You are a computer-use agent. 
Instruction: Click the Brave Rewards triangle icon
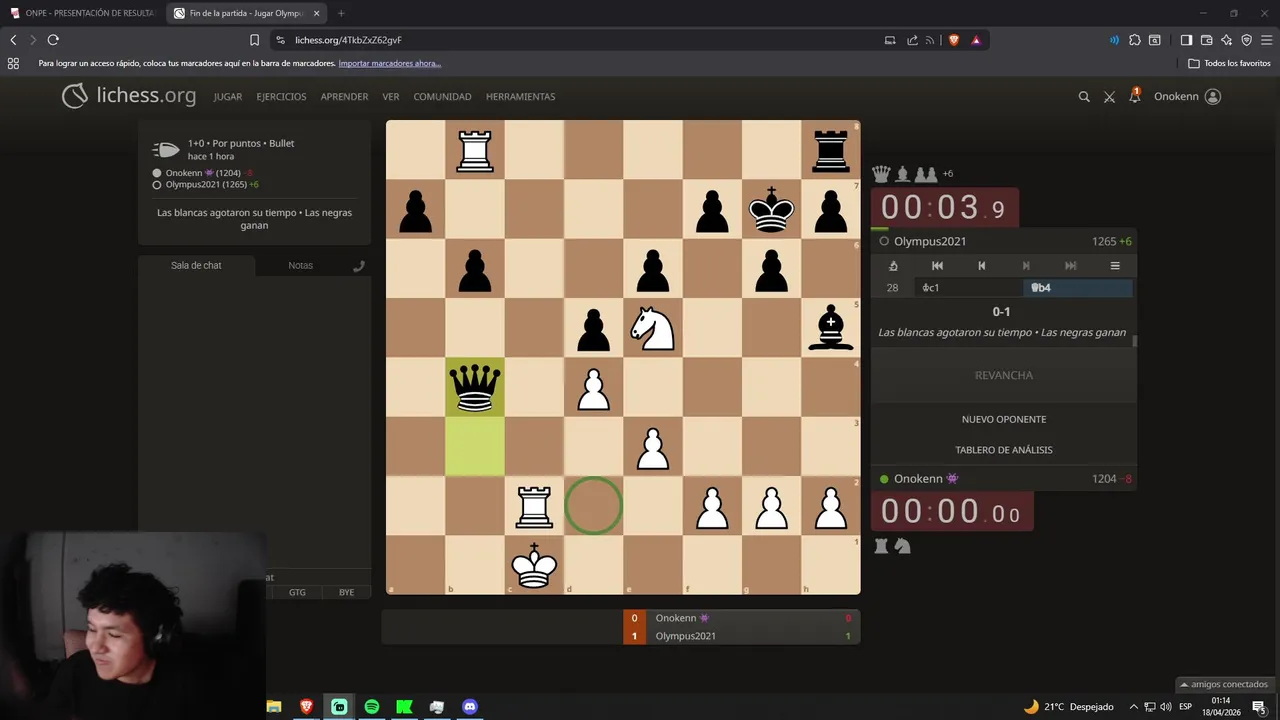[x=975, y=40]
